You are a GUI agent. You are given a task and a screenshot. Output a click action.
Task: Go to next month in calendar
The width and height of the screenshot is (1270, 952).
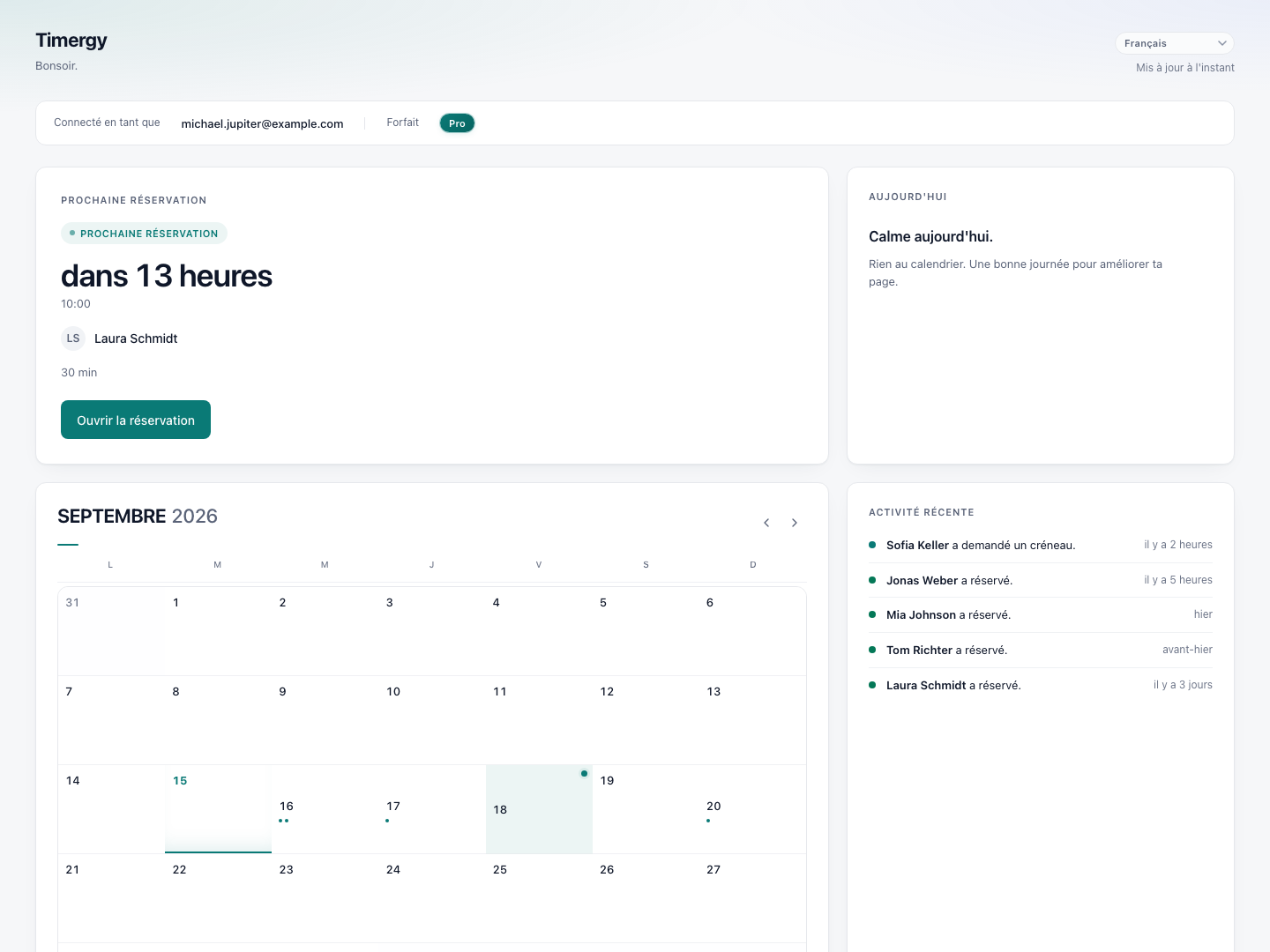tap(795, 523)
